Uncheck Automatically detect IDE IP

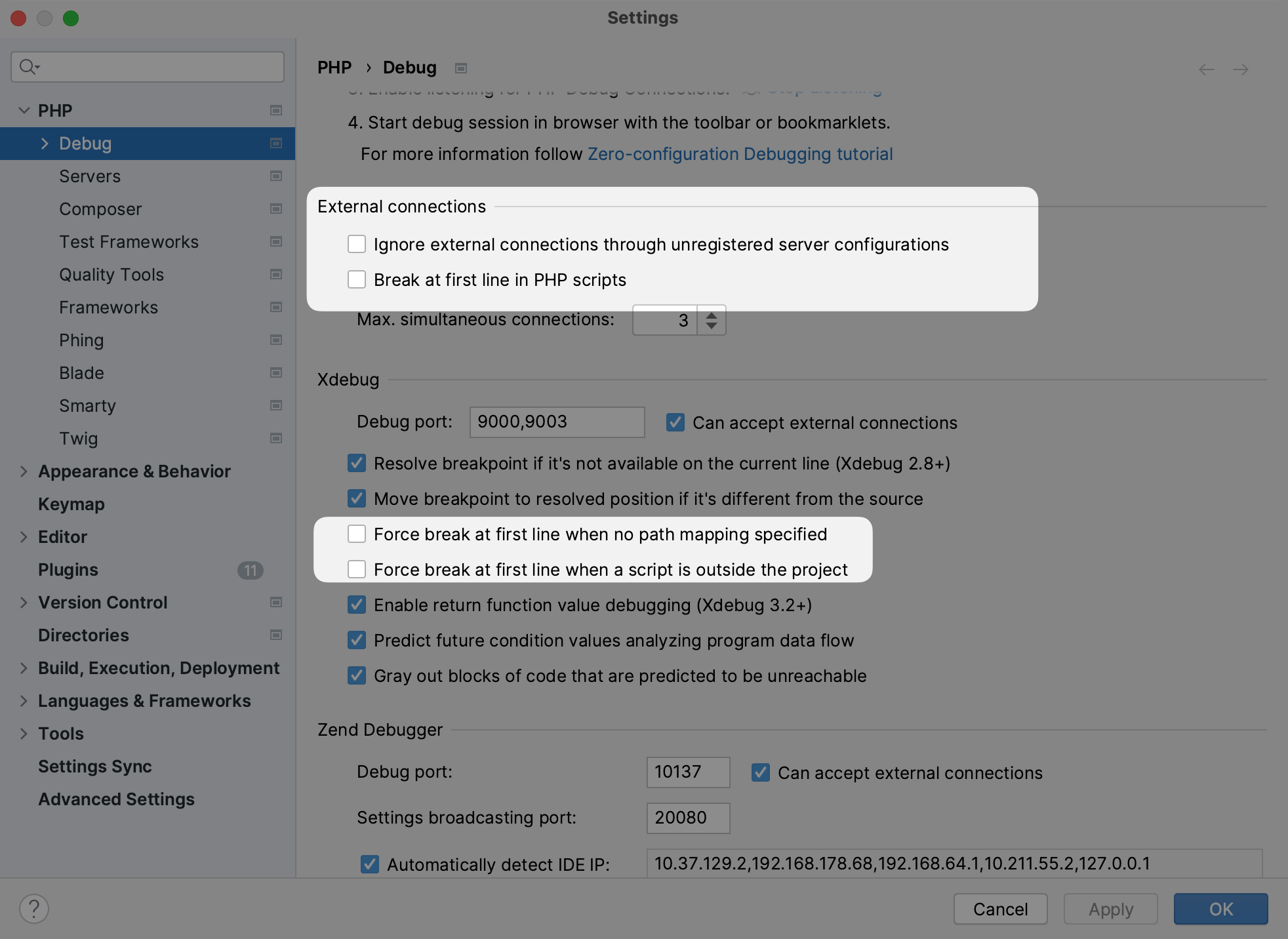pos(370,865)
